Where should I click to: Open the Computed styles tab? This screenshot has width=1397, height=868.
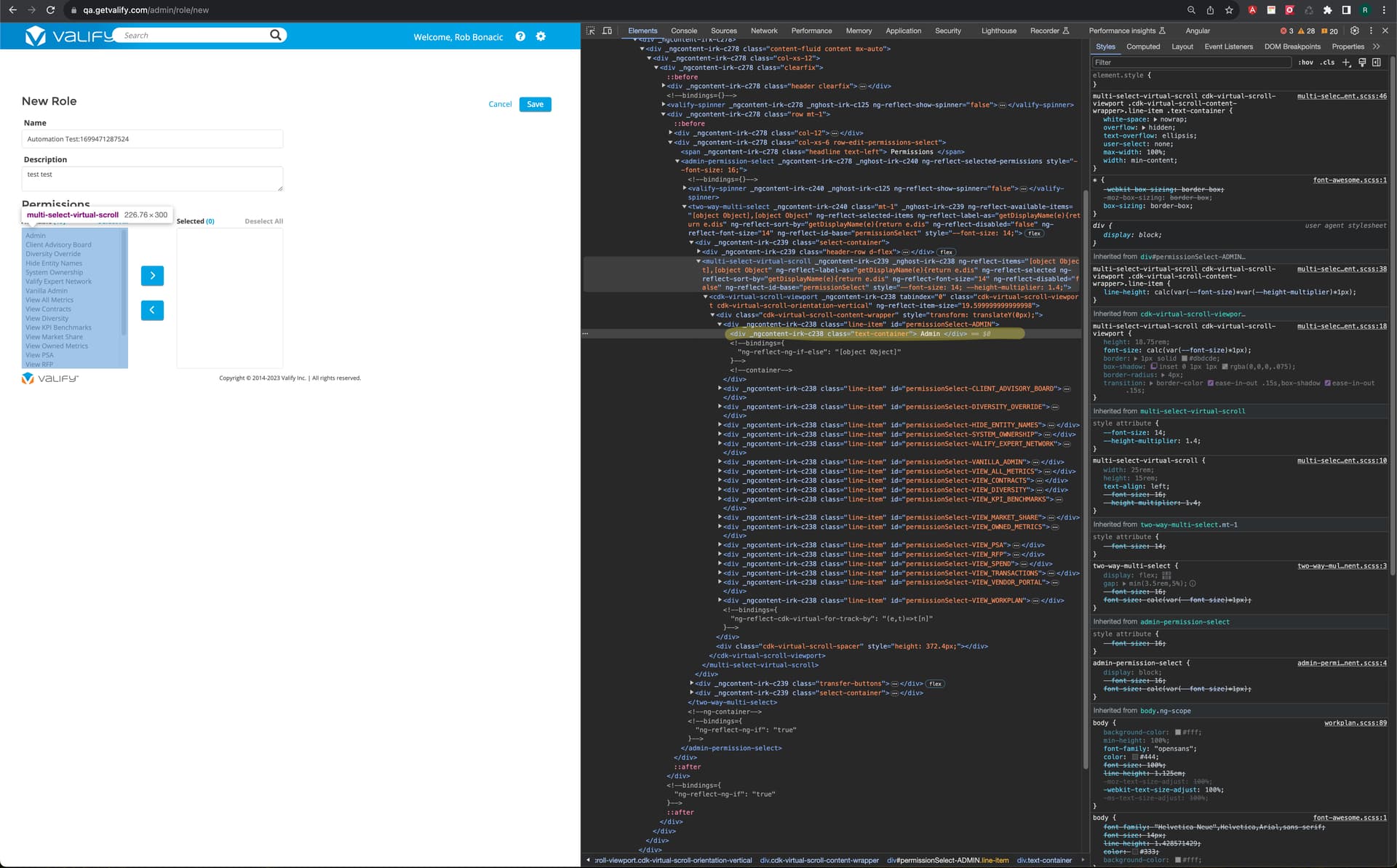(1143, 47)
